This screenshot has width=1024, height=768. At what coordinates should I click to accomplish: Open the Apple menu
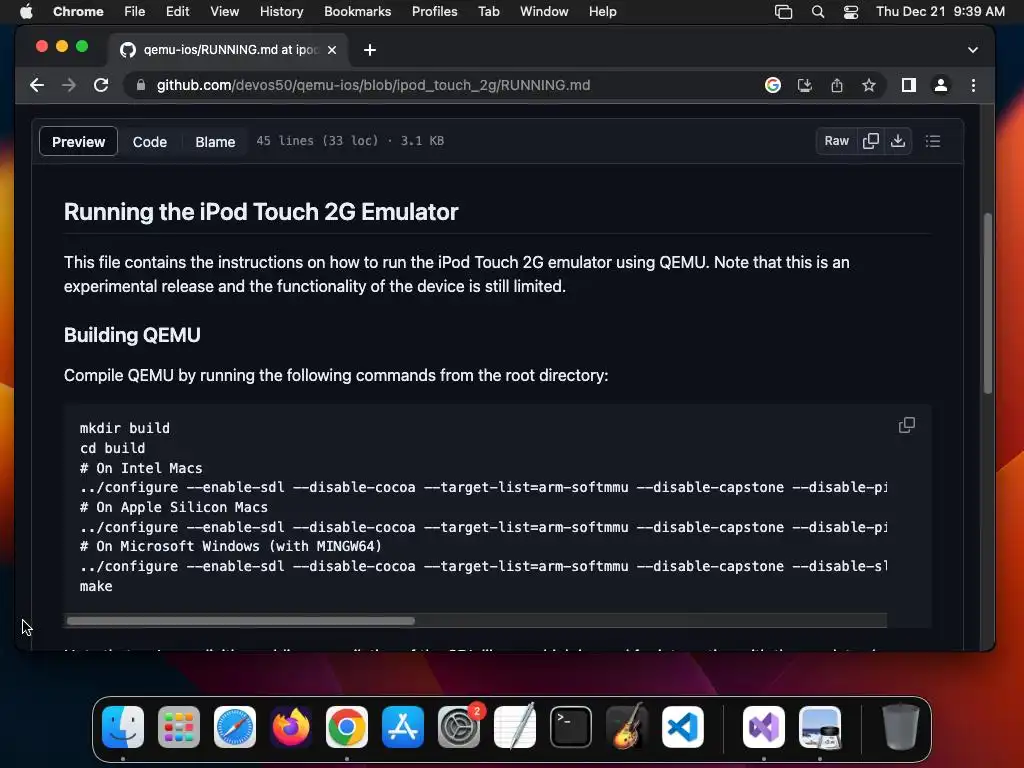(x=26, y=12)
